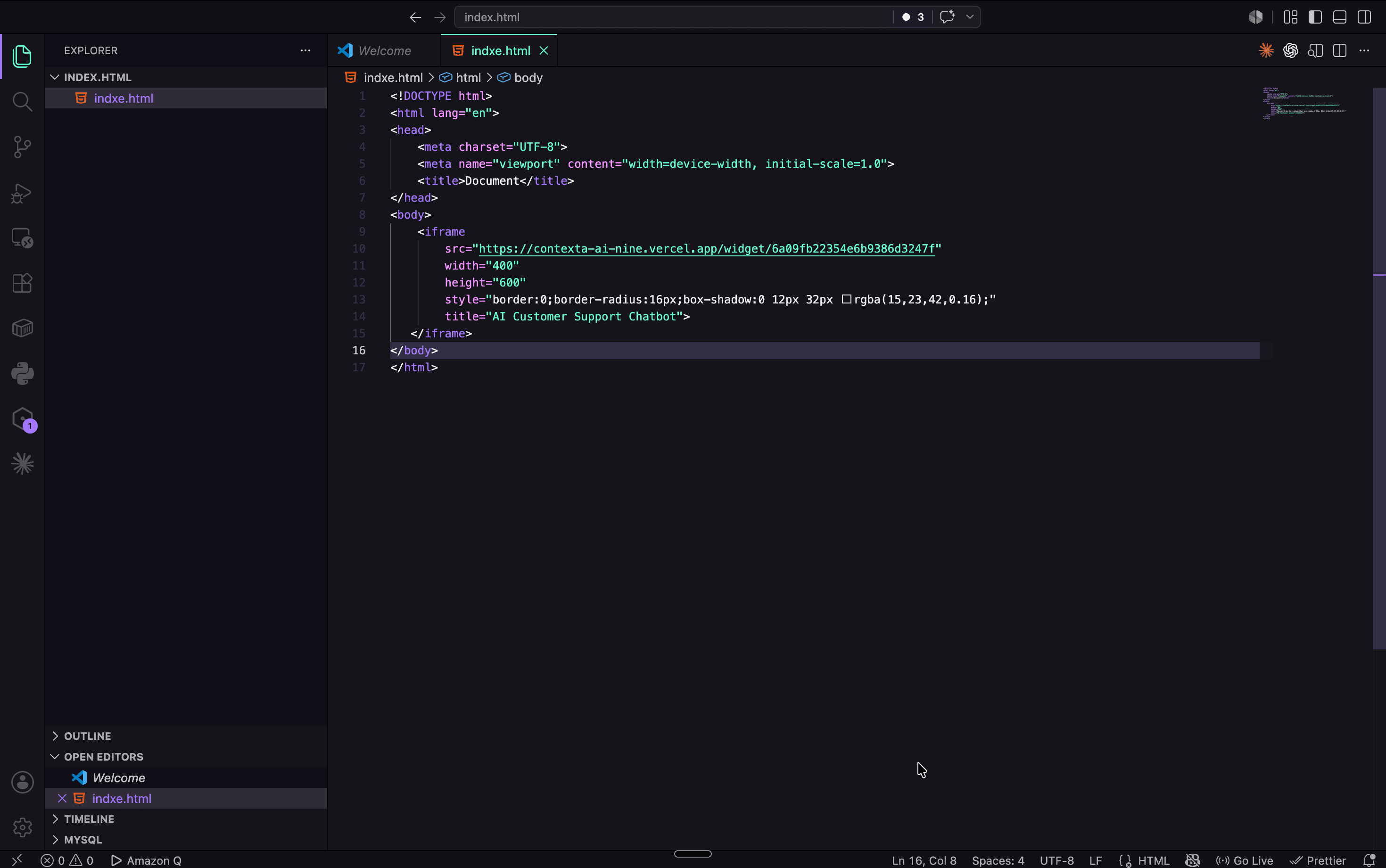The width and height of the screenshot is (1386, 868).
Task: Select indxe.html in the Explorer file tree
Action: coord(186,98)
